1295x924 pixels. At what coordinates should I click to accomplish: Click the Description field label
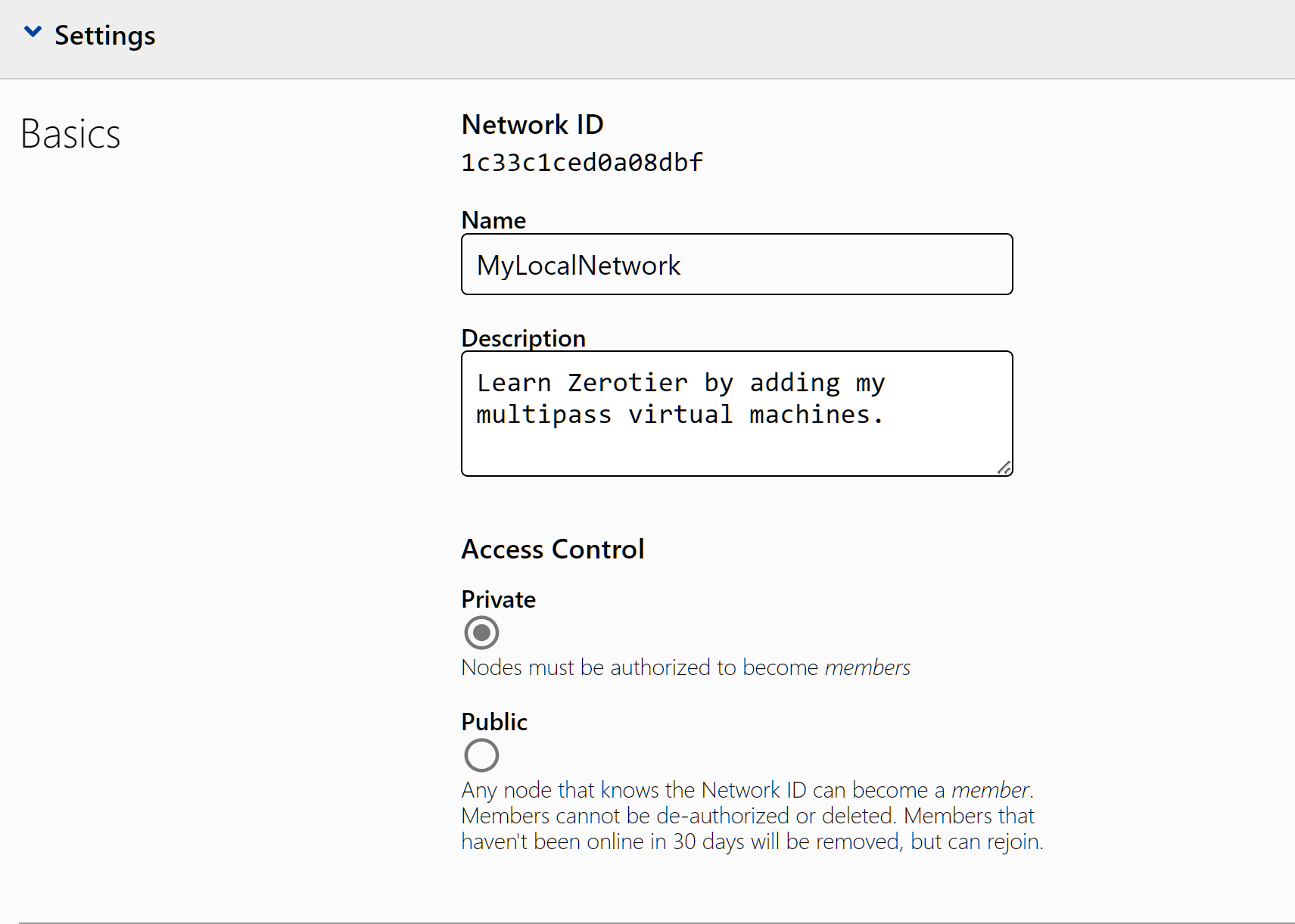(523, 338)
